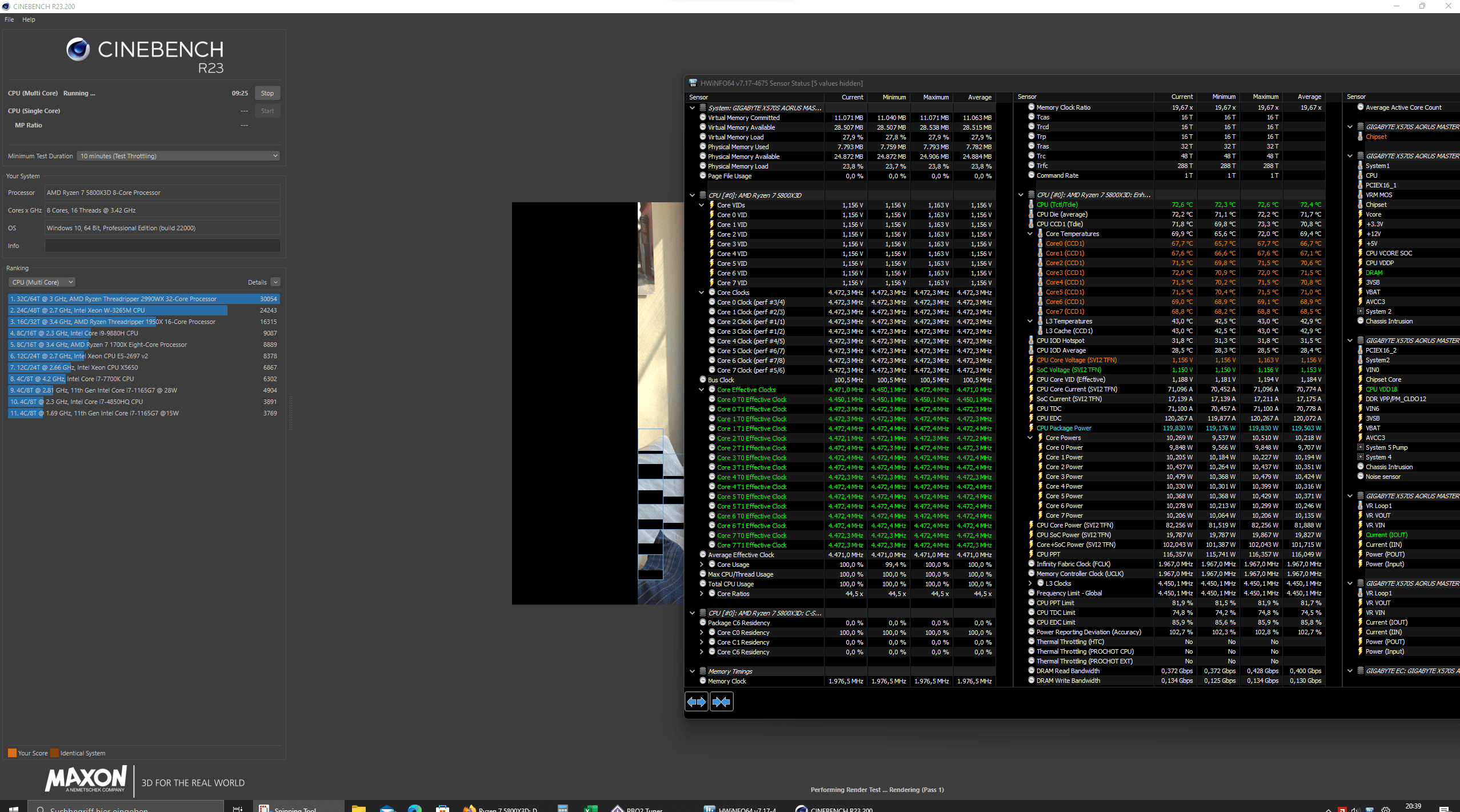Click the HWiNFO64 window title icon
This screenshot has width=1460, height=812.
[x=693, y=83]
